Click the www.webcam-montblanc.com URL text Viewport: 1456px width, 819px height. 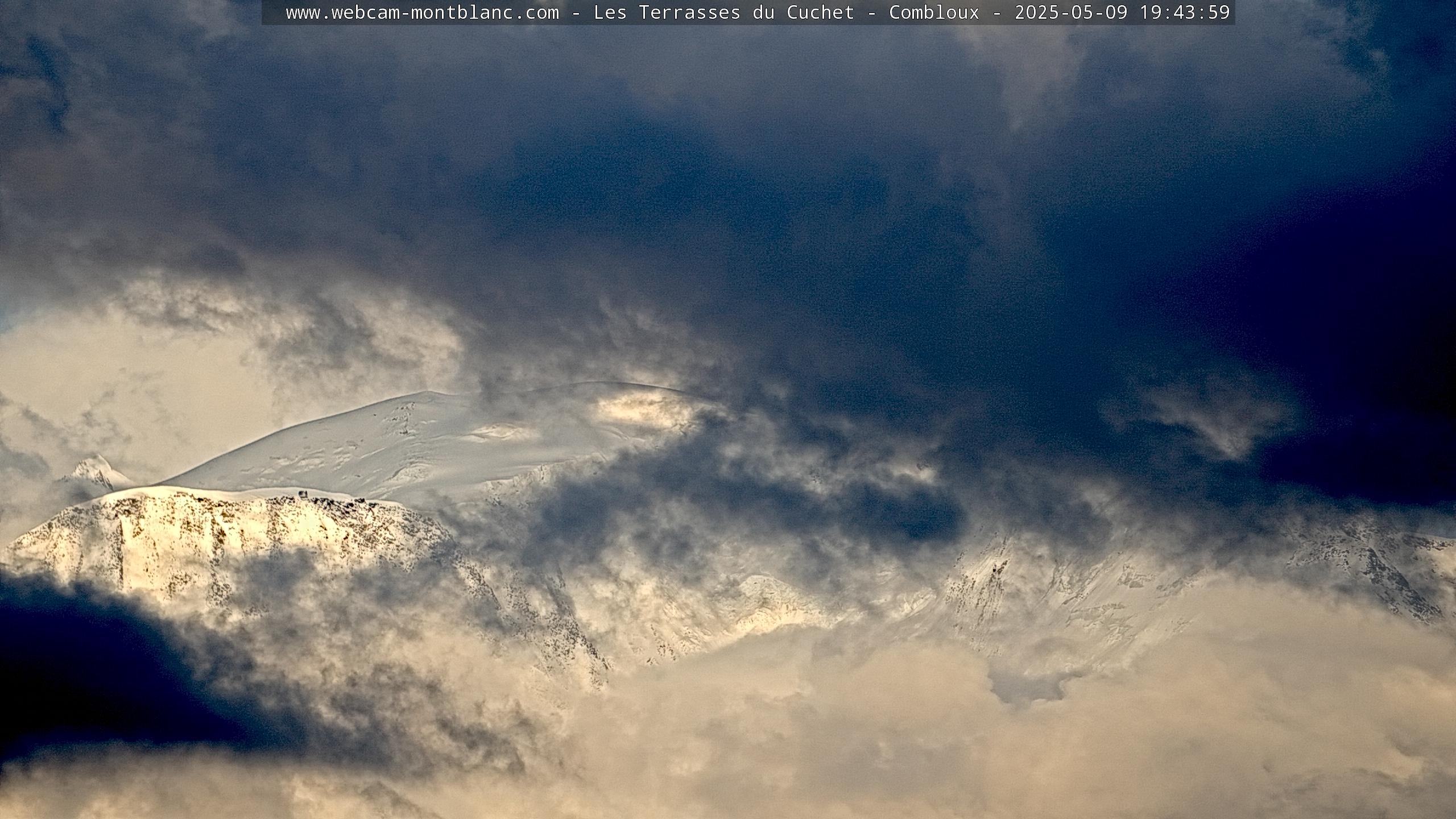click(x=422, y=13)
